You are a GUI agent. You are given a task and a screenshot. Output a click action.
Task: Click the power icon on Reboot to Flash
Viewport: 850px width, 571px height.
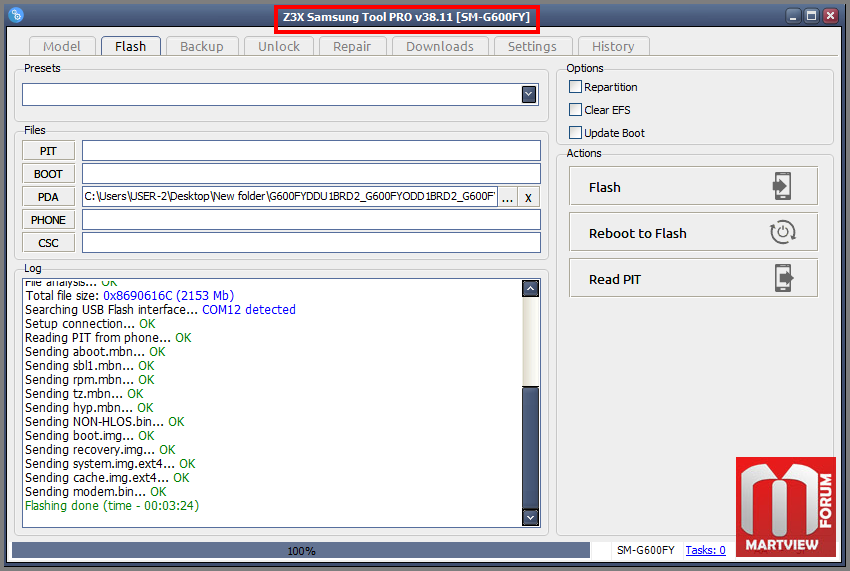[x=782, y=232]
